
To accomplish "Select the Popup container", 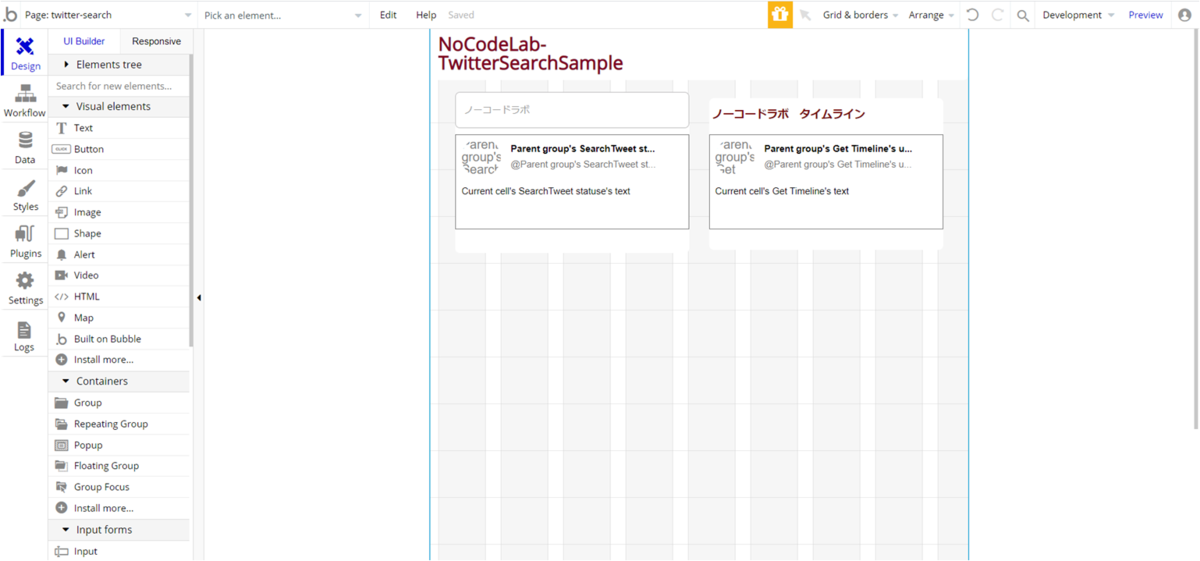I will pyautogui.click(x=118, y=445).
